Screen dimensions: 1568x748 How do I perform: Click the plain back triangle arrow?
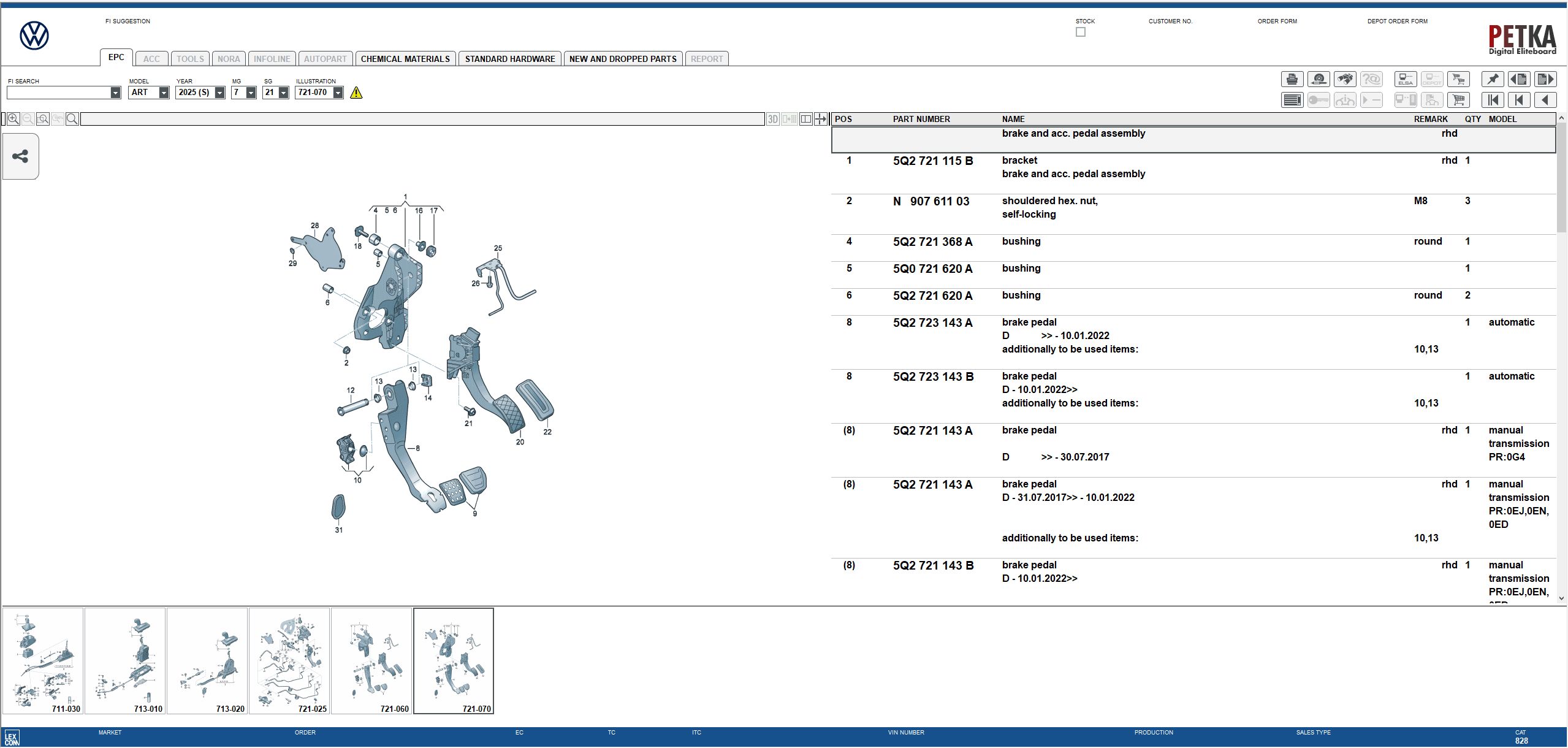click(1545, 100)
